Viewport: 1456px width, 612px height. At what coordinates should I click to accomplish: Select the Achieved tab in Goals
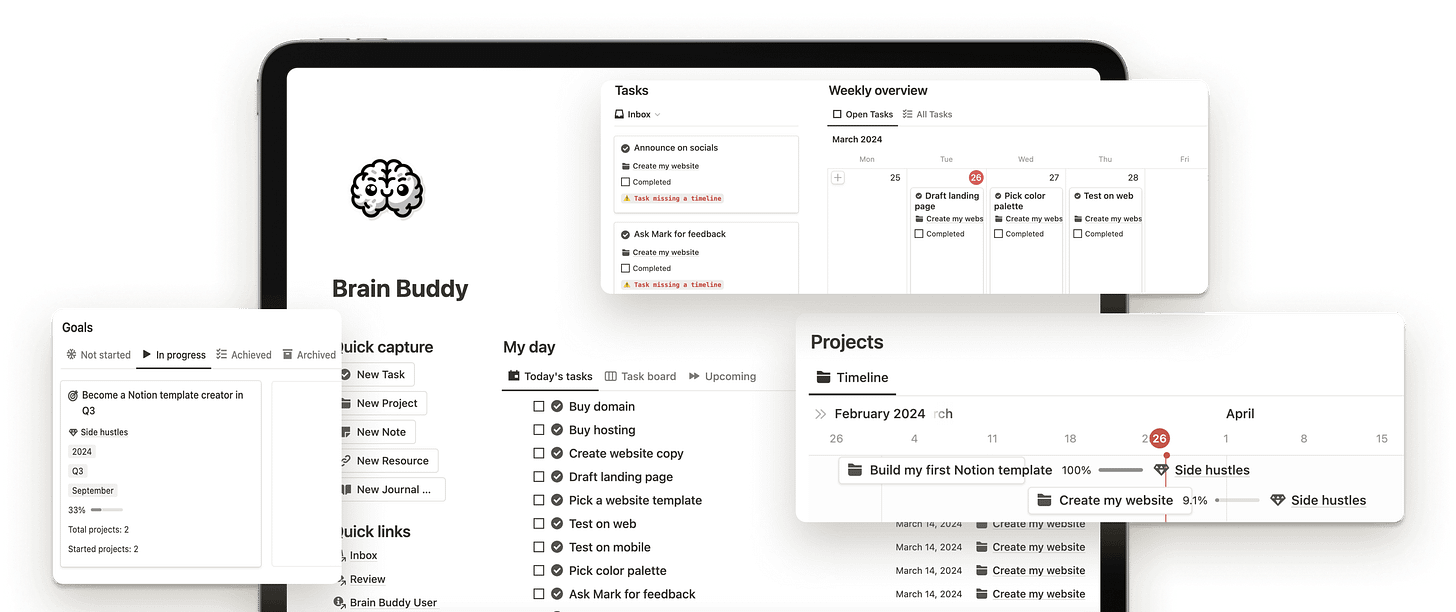click(x=244, y=355)
